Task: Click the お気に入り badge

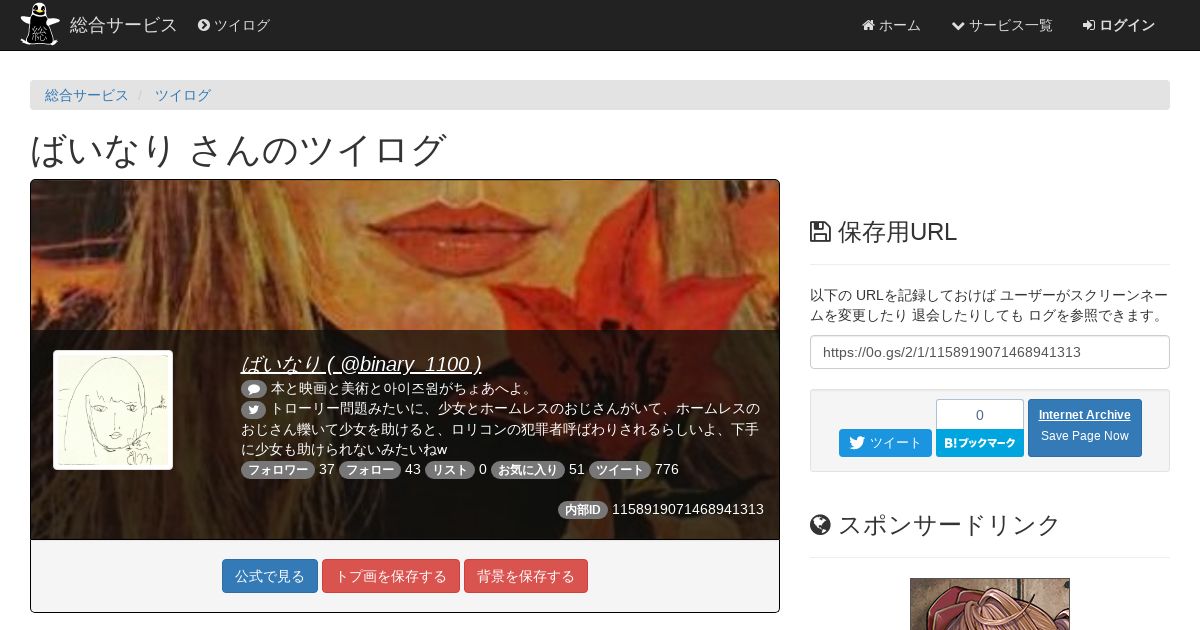Action: point(528,470)
